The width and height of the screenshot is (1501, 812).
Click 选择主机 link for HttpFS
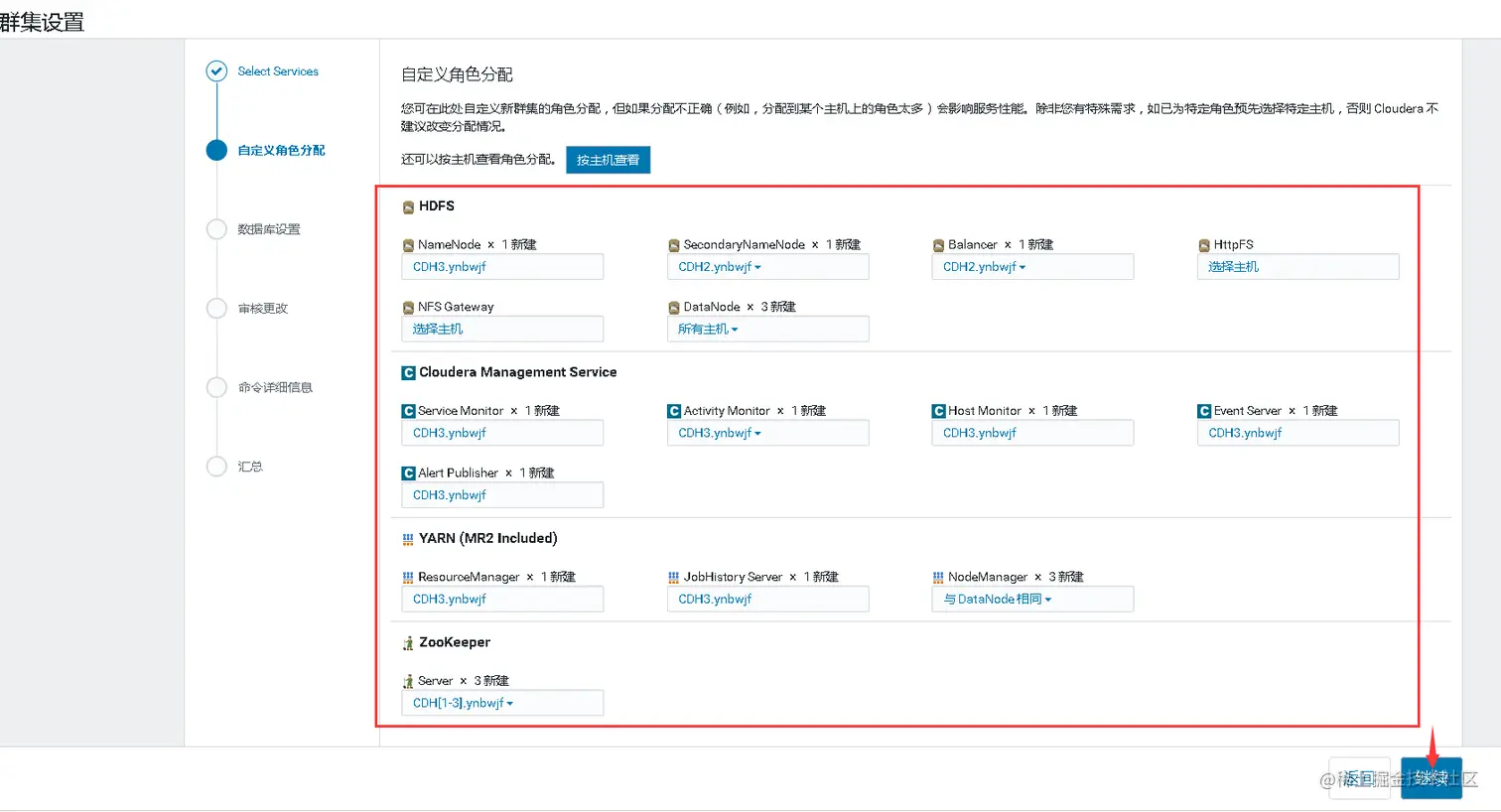pos(1233,267)
